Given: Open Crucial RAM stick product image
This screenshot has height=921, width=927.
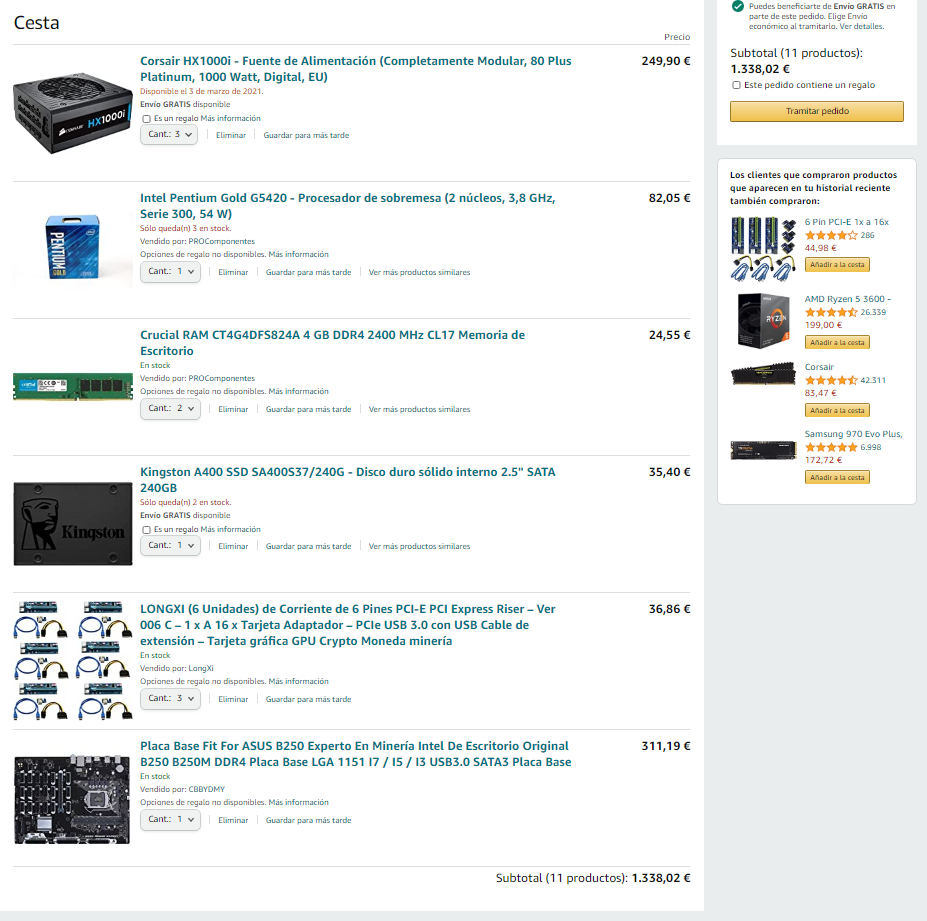Looking at the screenshot, I should (73, 387).
